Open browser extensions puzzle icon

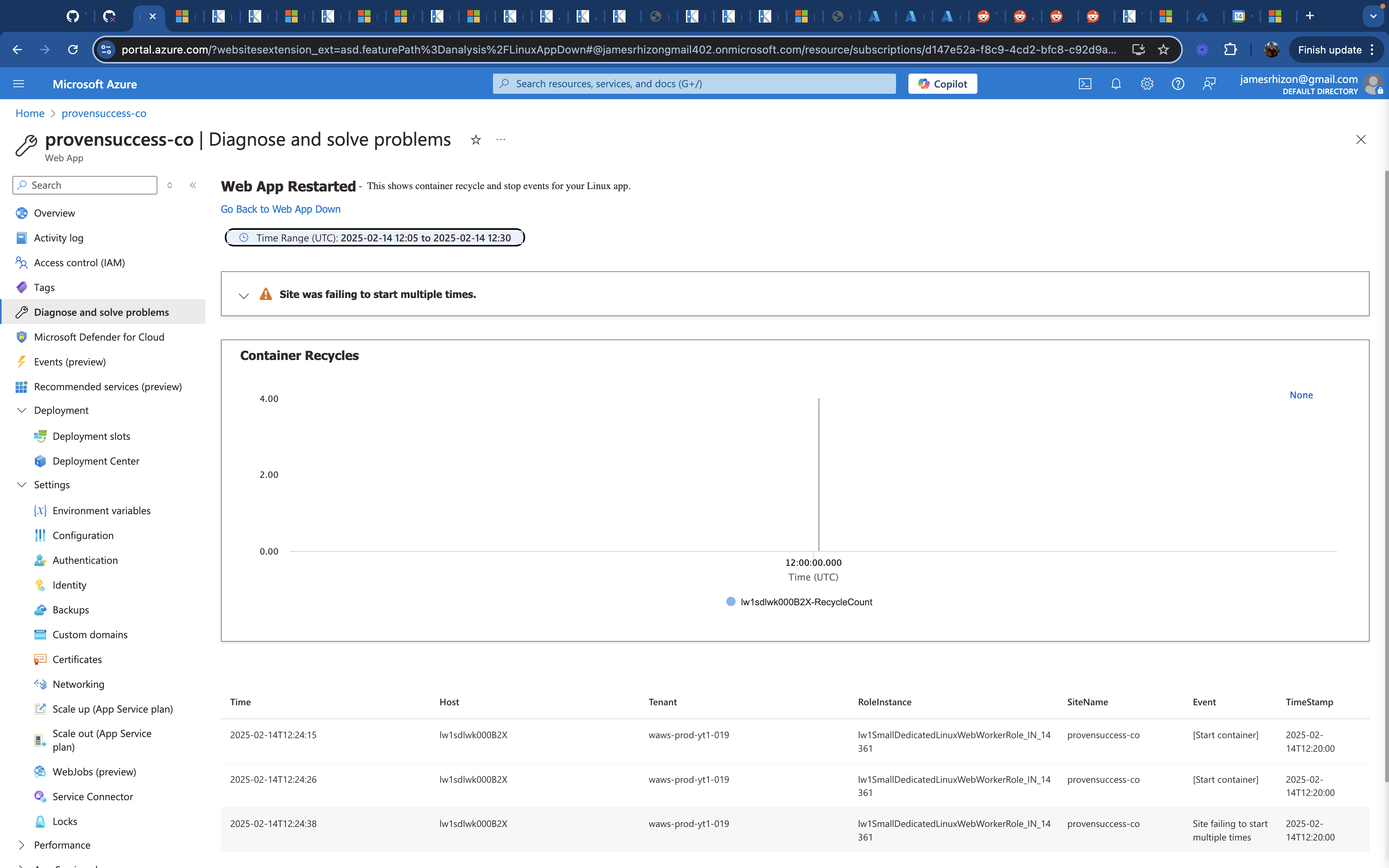click(x=1230, y=49)
